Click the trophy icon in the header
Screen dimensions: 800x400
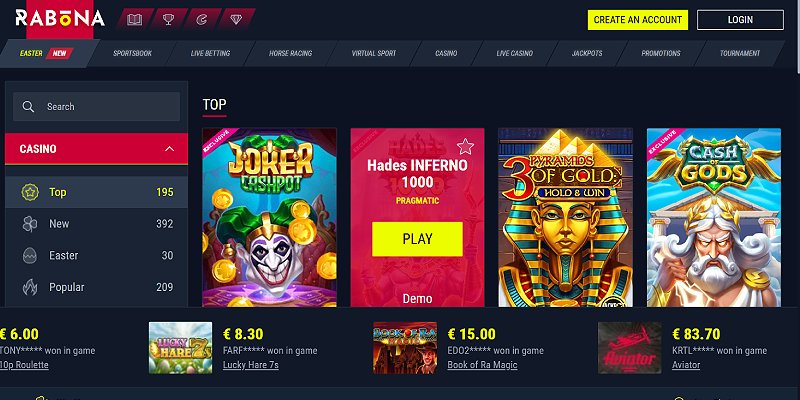tap(168, 20)
